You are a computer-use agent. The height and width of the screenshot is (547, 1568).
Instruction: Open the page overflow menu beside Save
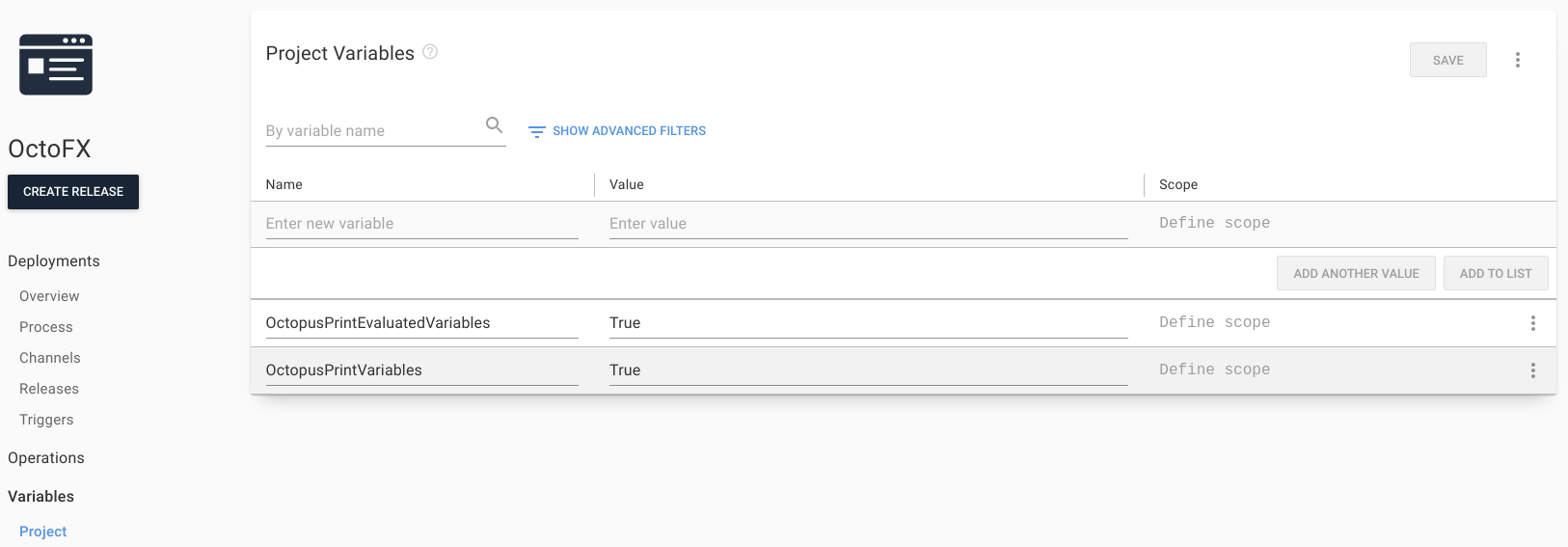(1517, 60)
